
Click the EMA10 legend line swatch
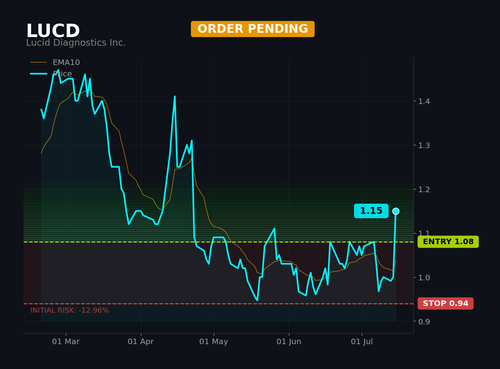click(39, 62)
